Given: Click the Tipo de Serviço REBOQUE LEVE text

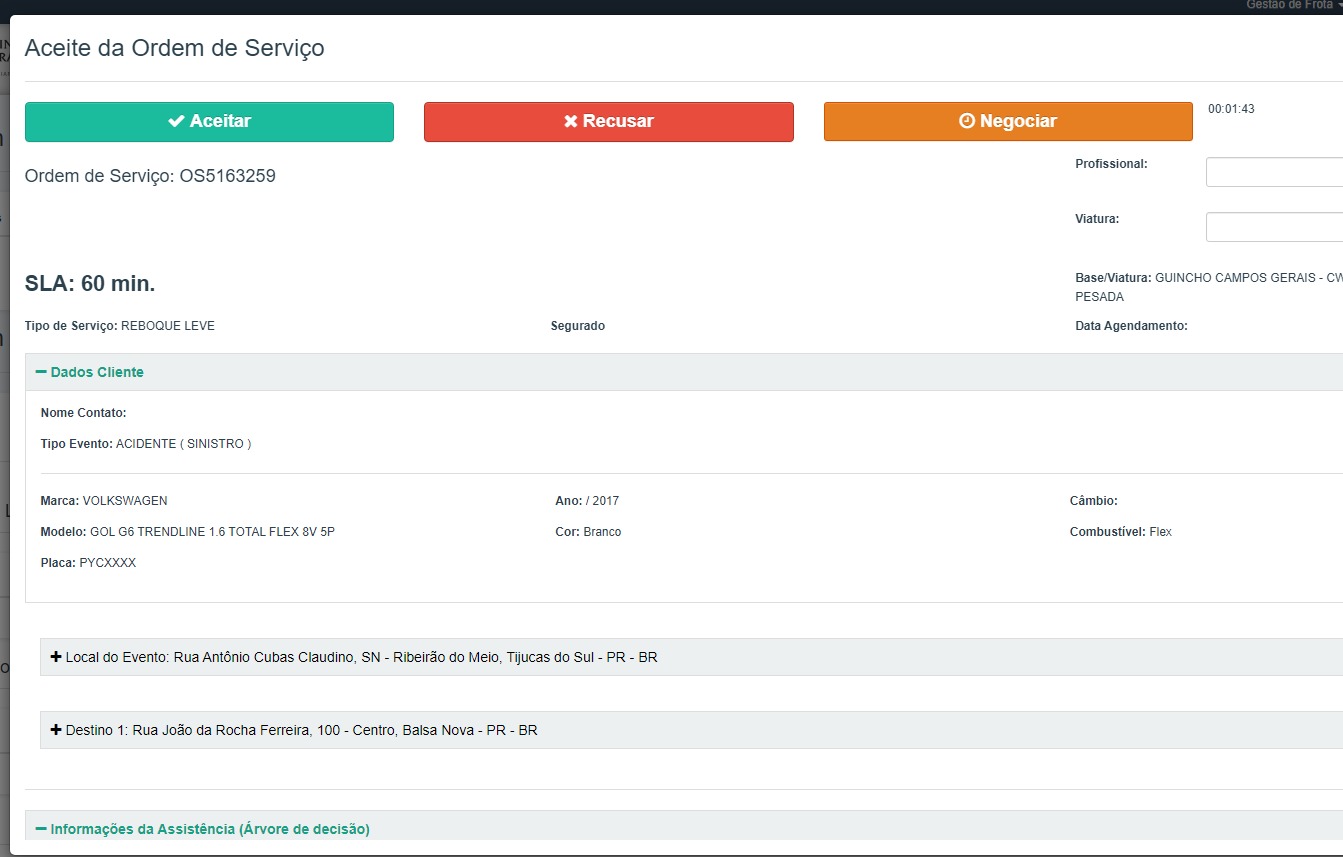Looking at the screenshot, I should pyautogui.click(x=120, y=326).
